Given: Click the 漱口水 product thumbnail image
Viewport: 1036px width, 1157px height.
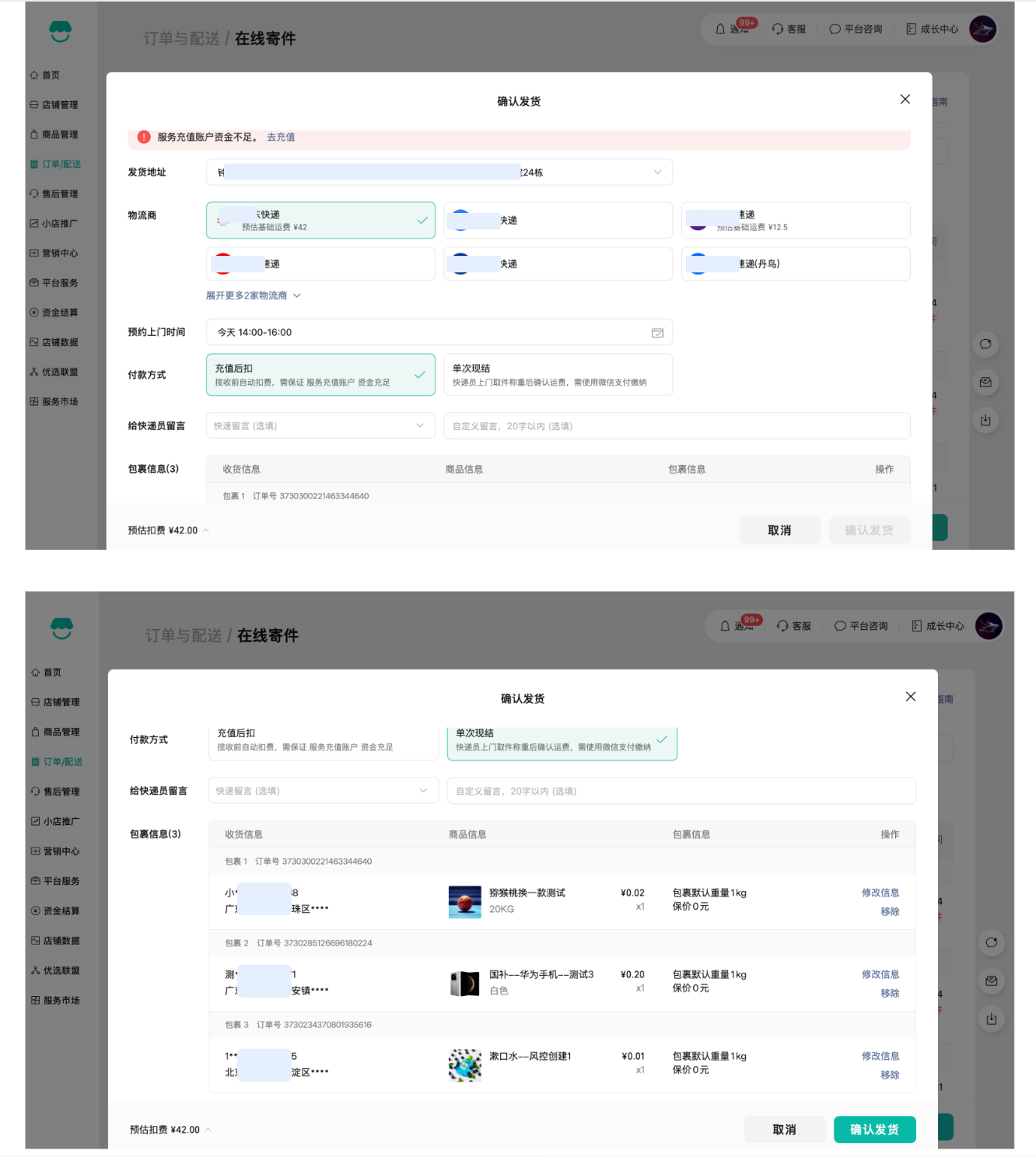Looking at the screenshot, I should (465, 1065).
